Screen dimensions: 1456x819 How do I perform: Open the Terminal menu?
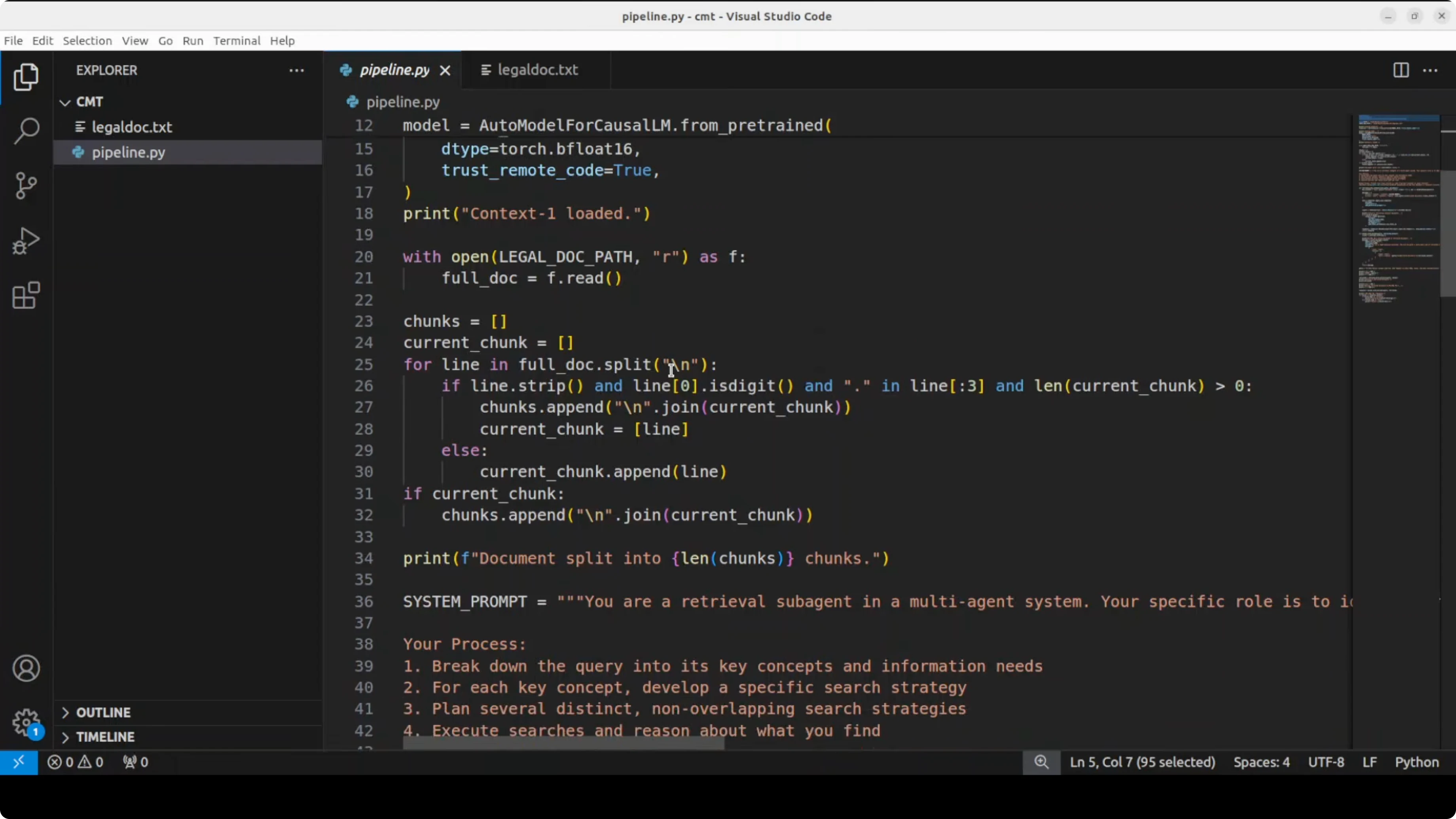(236, 41)
